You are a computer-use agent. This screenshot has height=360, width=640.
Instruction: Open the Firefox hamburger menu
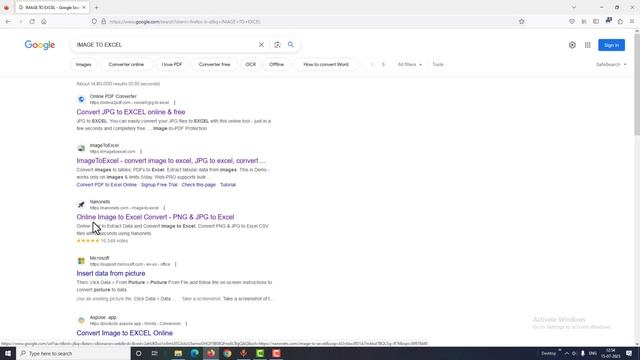pos(632,22)
